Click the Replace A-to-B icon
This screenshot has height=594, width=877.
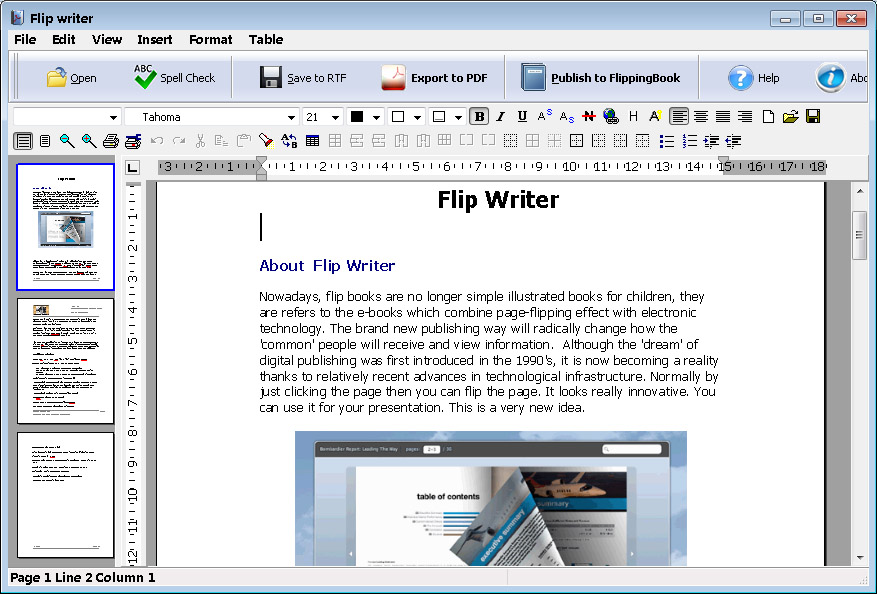point(289,141)
